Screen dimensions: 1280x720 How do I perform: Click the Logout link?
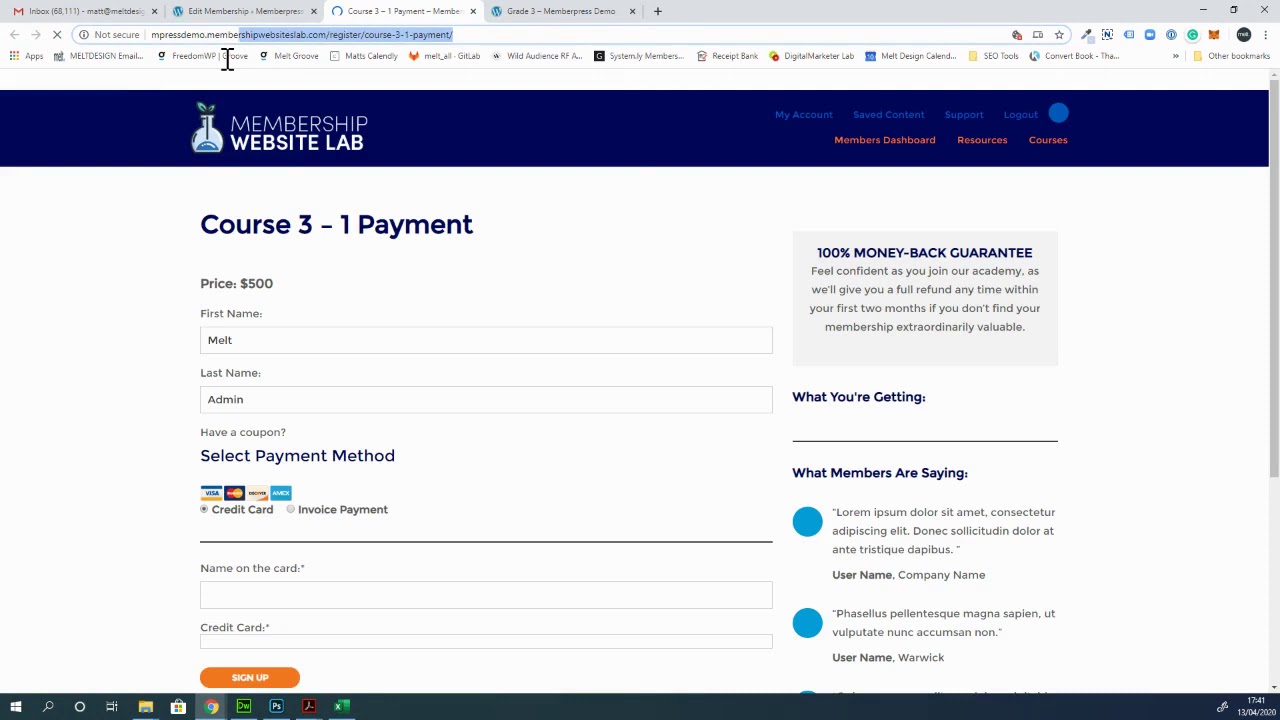click(x=1021, y=115)
